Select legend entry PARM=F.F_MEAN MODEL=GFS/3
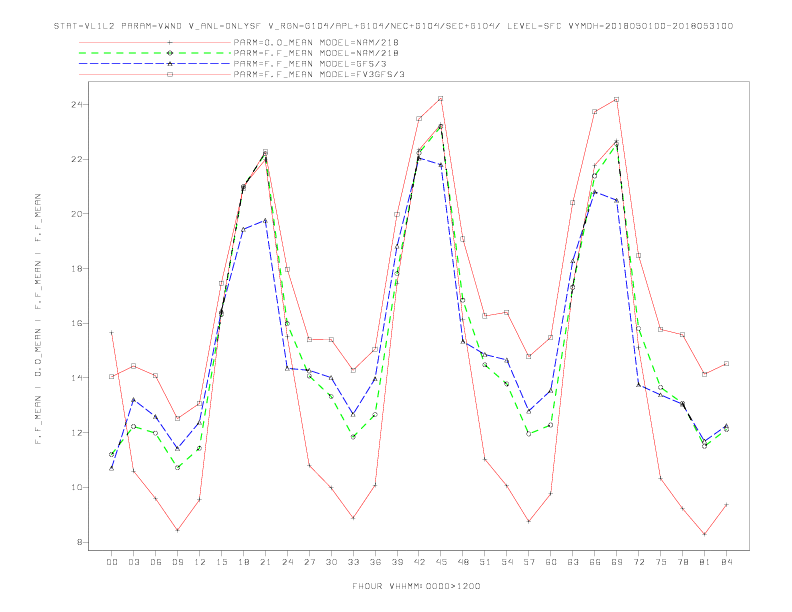The width and height of the screenshot is (792, 612). pos(310,64)
